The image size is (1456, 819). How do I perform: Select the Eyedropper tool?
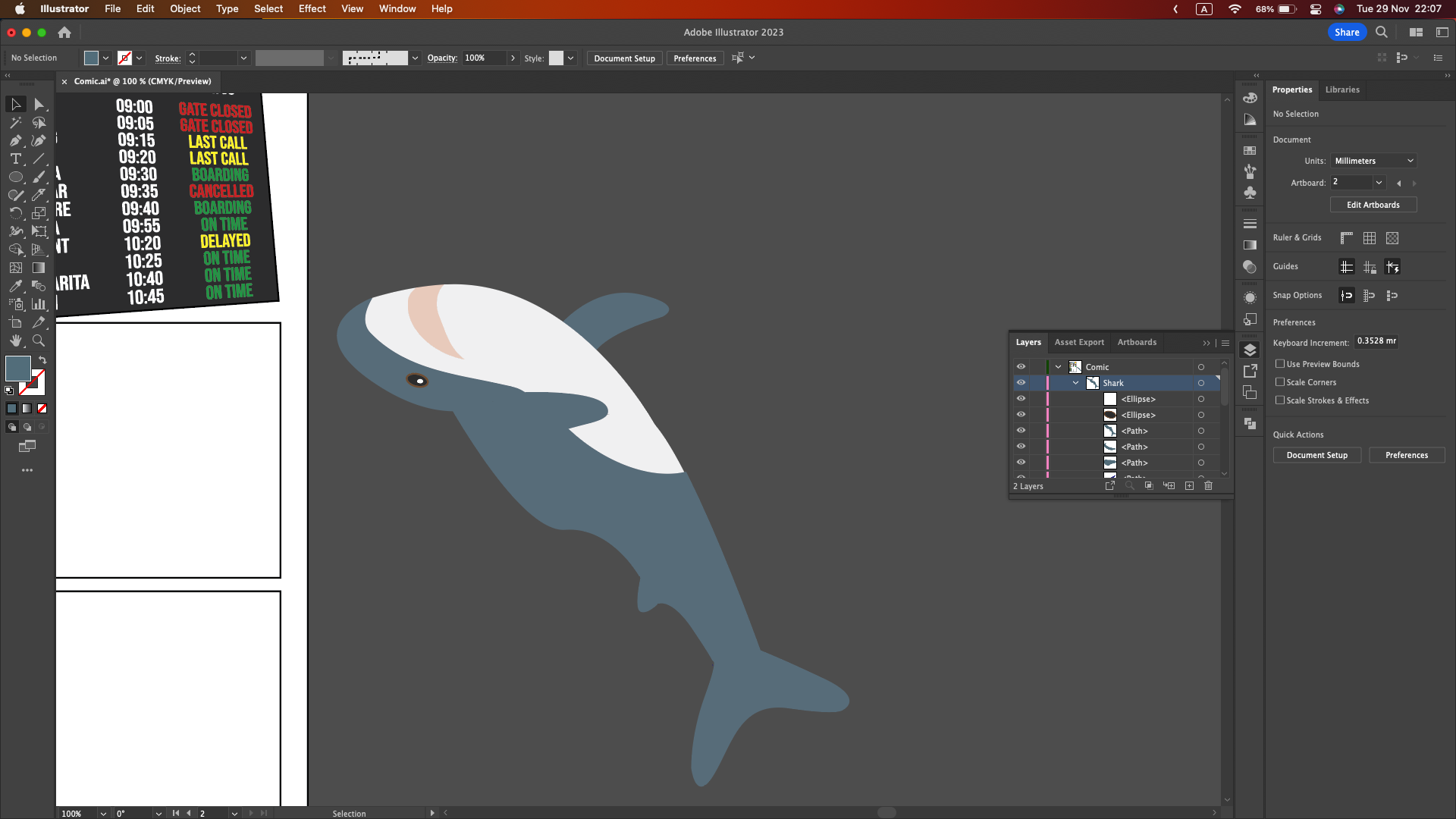15,286
